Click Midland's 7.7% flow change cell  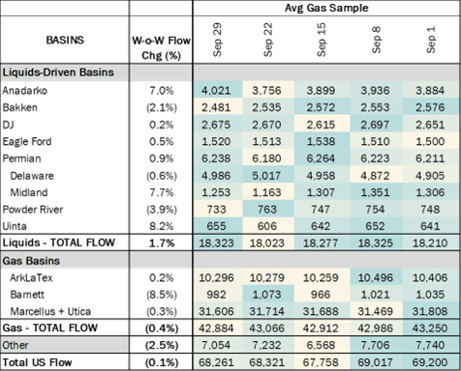point(161,193)
